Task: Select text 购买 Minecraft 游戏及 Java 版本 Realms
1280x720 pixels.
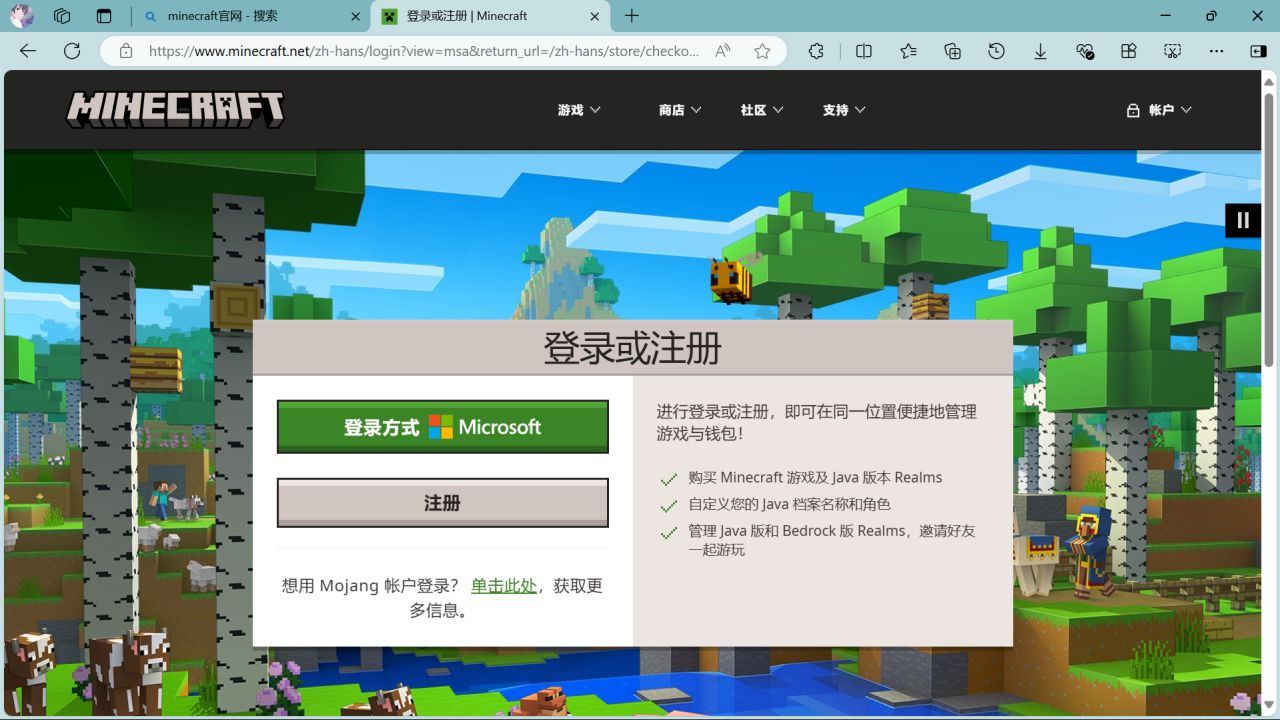Action: pos(815,478)
